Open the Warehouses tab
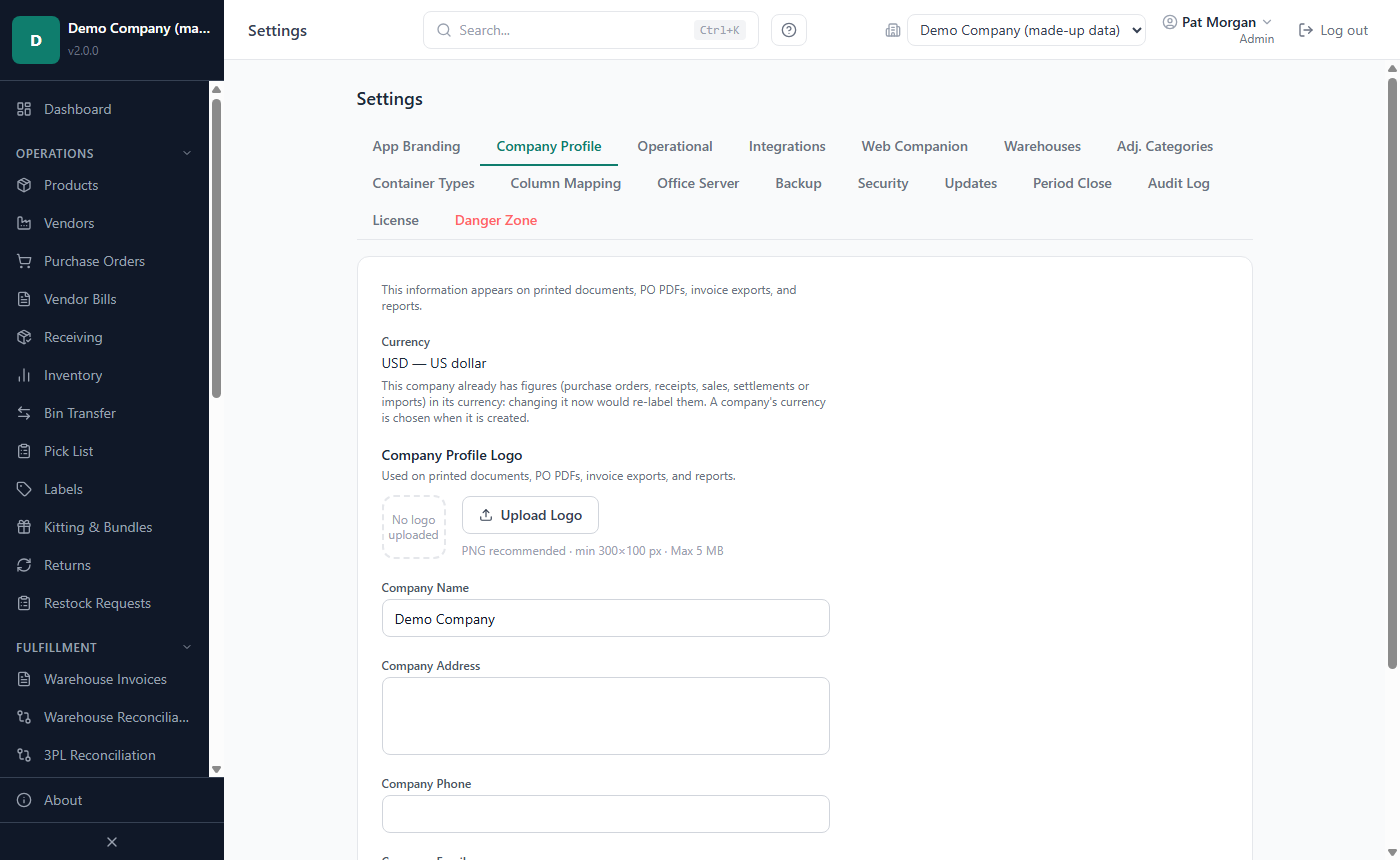1400x860 pixels. [1042, 146]
